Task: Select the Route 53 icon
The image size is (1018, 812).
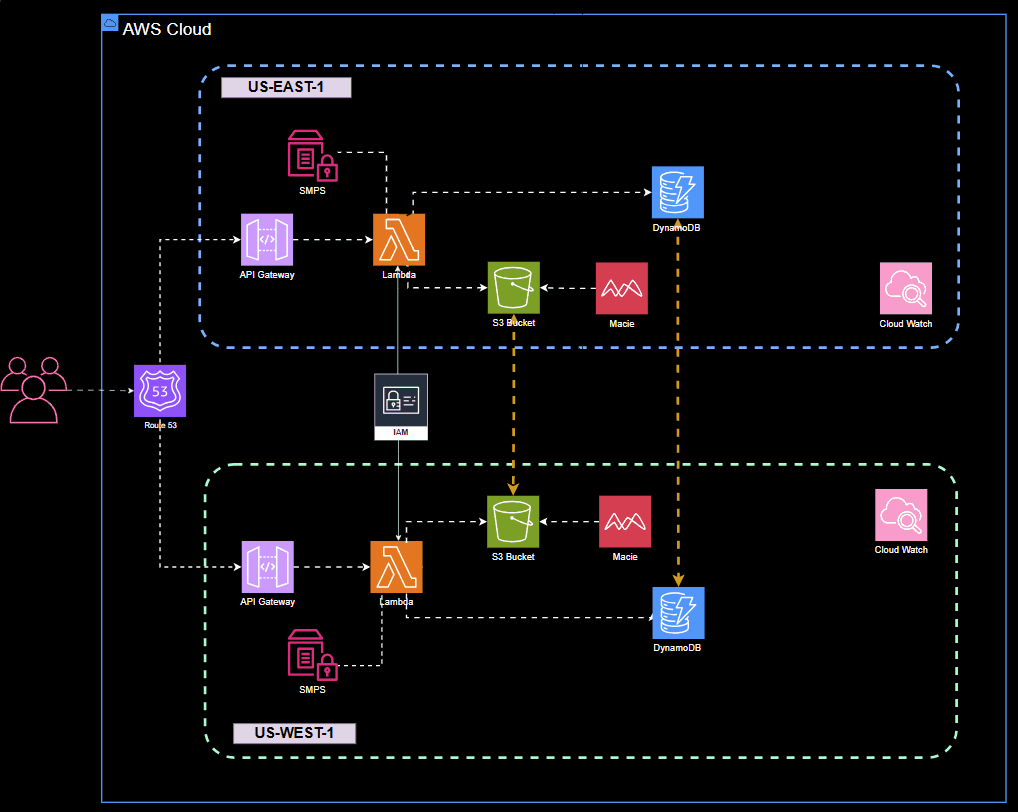Action: point(160,391)
